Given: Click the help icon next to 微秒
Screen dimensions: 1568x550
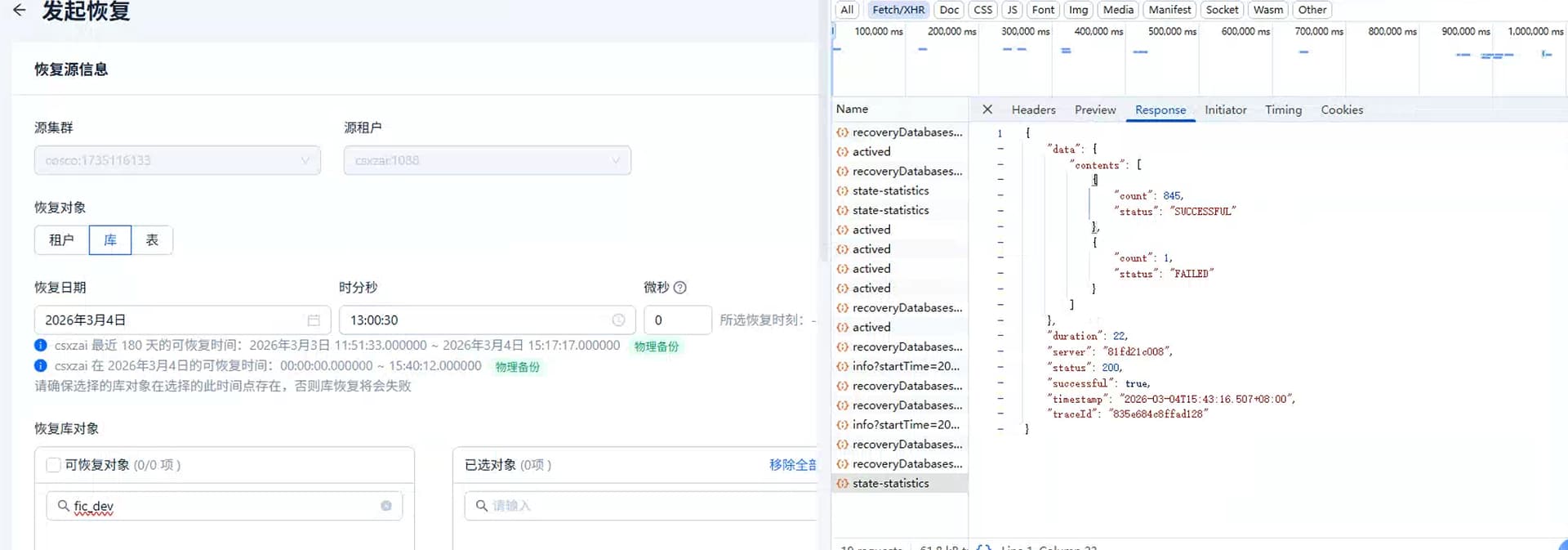Looking at the screenshot, I should click(x=680, y=288).
